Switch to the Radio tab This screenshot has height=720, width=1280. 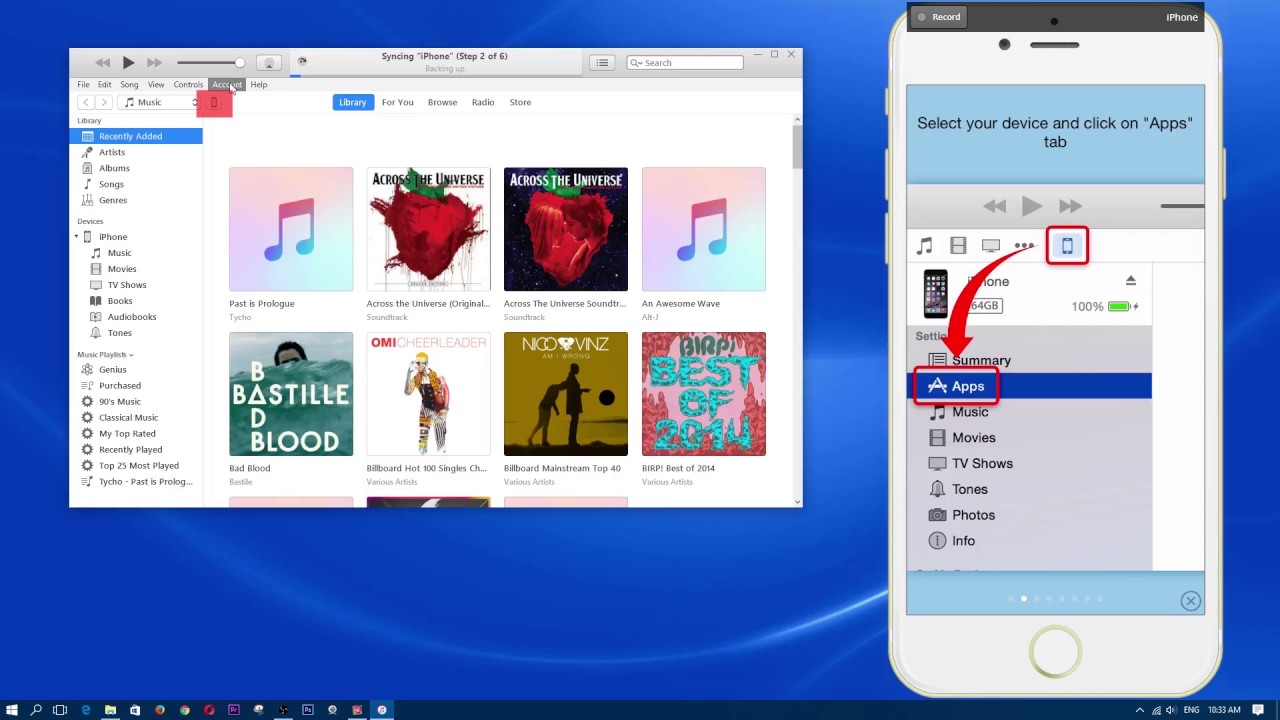(x=483, y=102)
